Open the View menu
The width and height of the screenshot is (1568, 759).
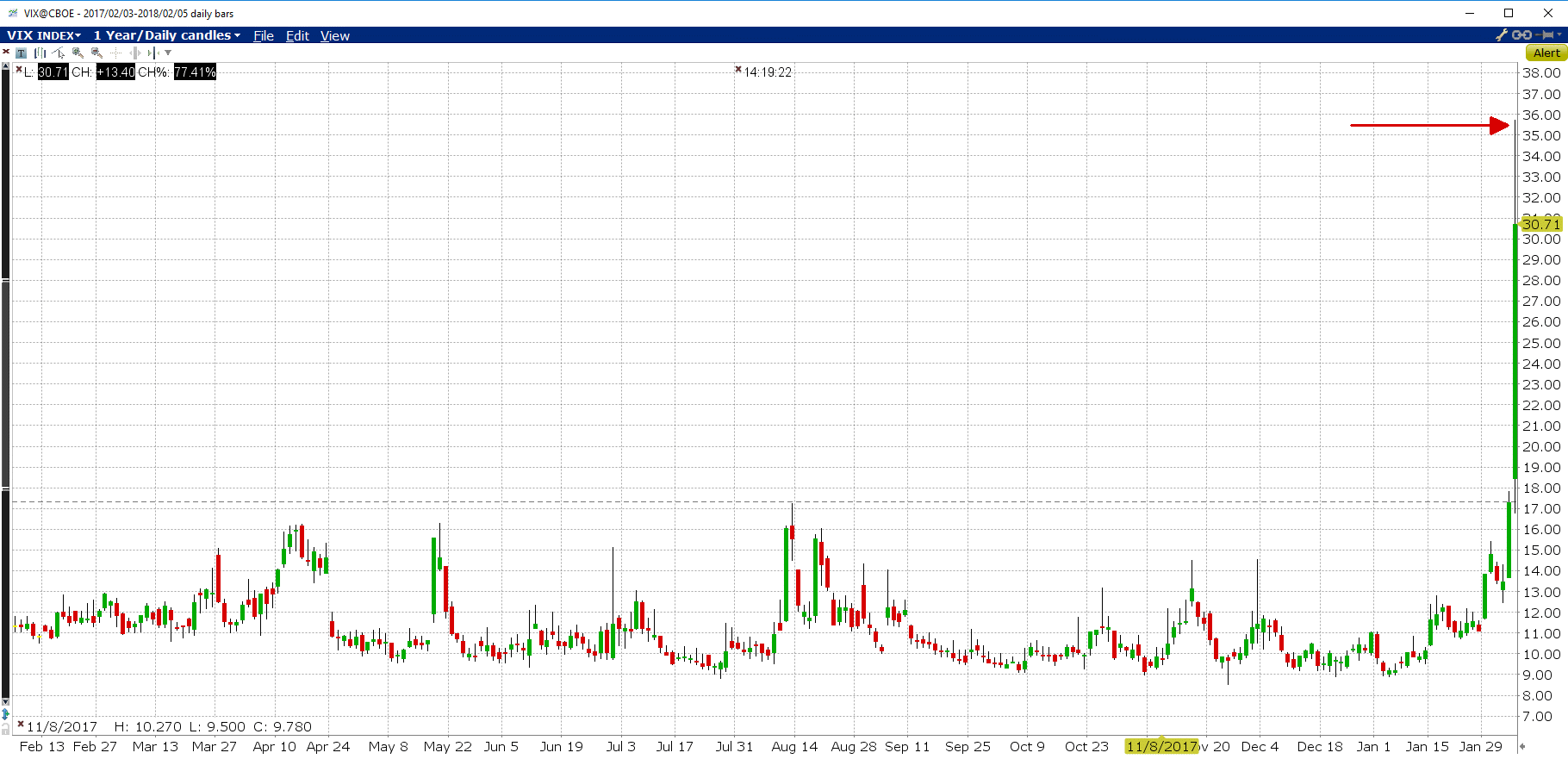click(x=335, y=35)
